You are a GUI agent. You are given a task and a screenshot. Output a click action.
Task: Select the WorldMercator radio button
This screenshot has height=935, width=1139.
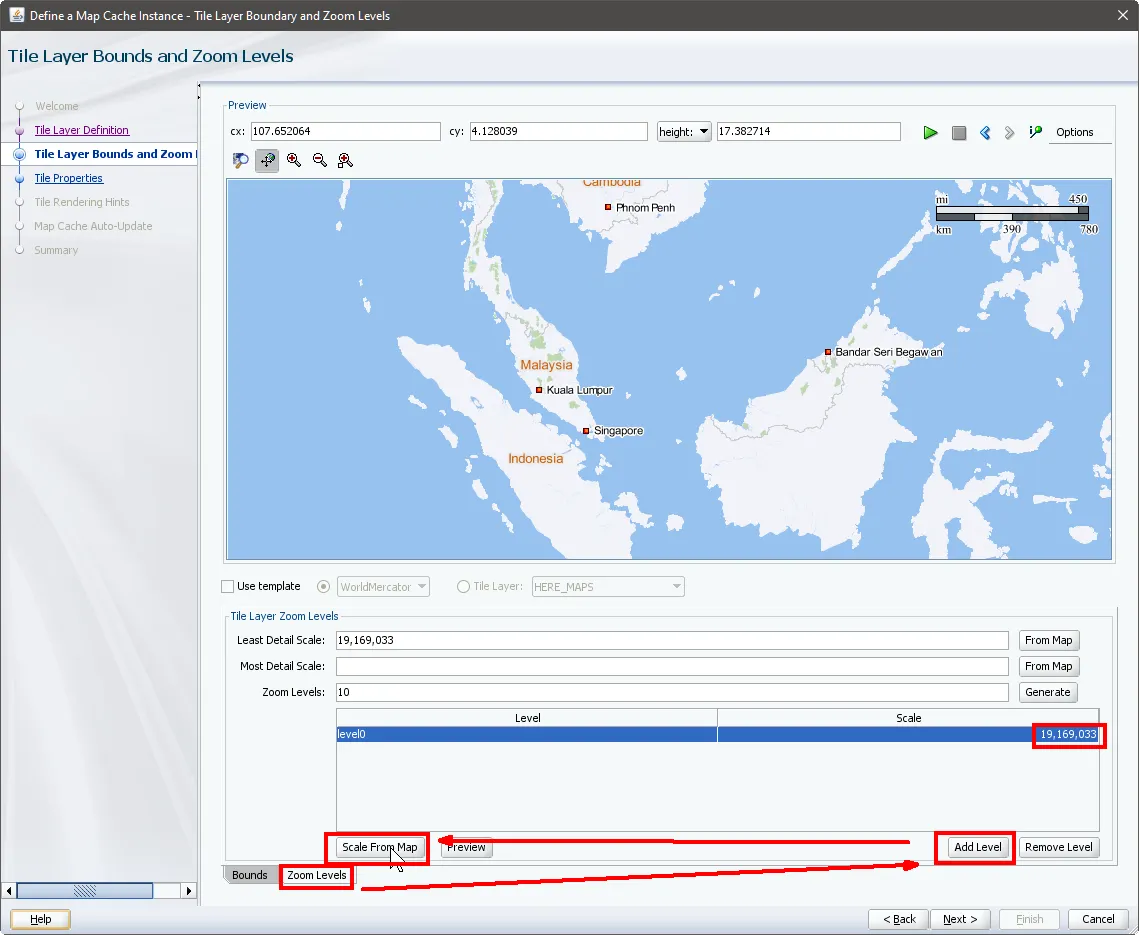323,587
